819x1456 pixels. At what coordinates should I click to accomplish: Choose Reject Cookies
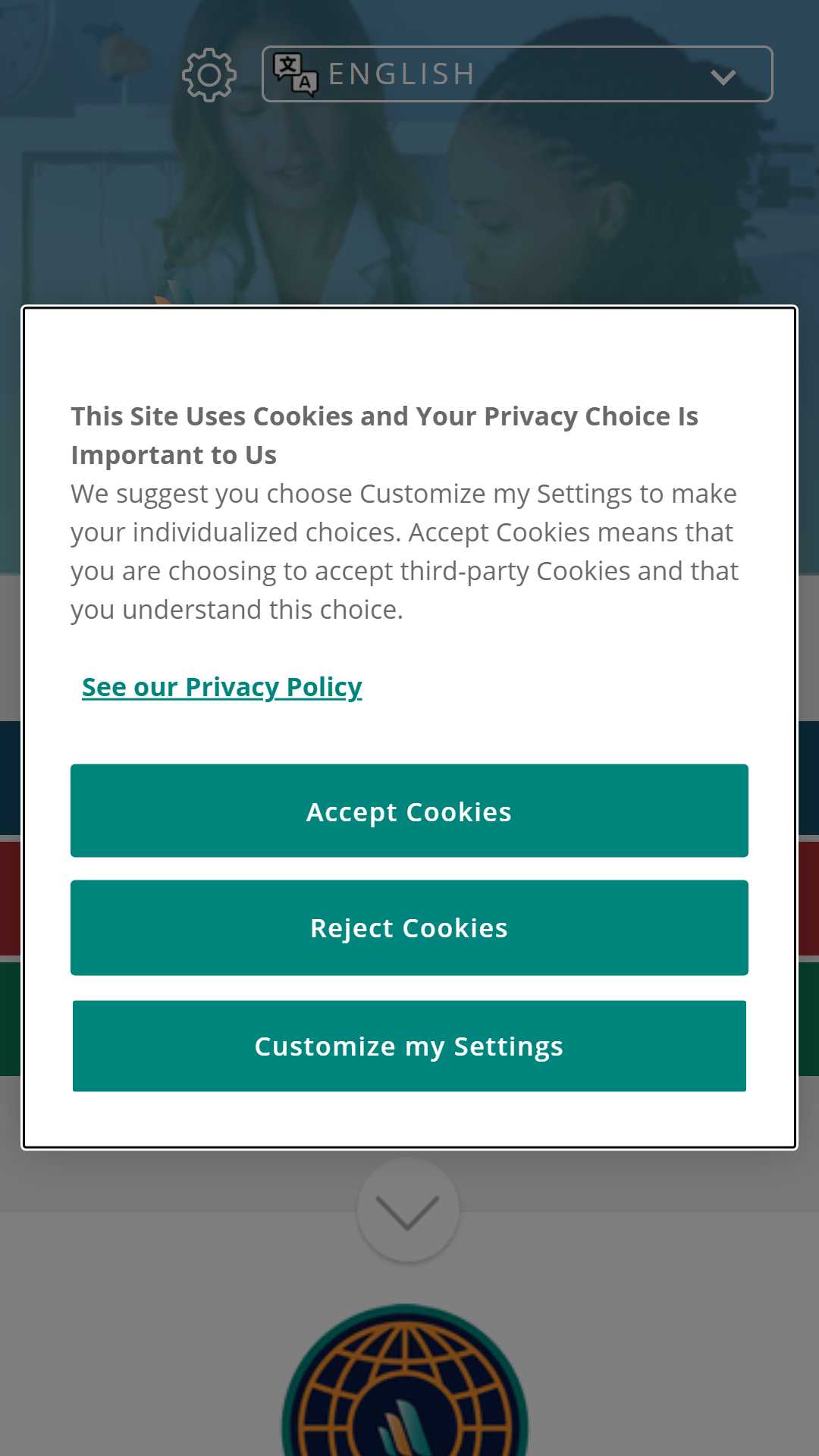point(409,927)
